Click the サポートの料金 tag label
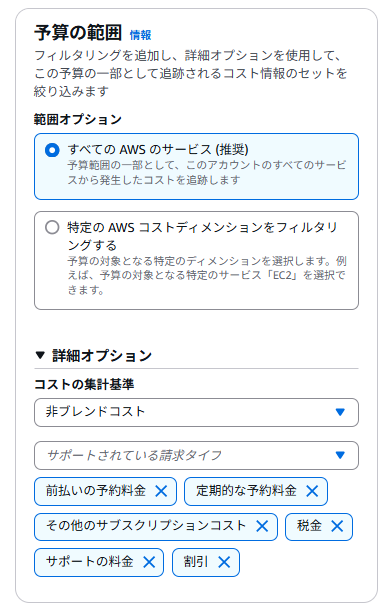The height and width of the screenshot is (606, 391). coord(90,562)
